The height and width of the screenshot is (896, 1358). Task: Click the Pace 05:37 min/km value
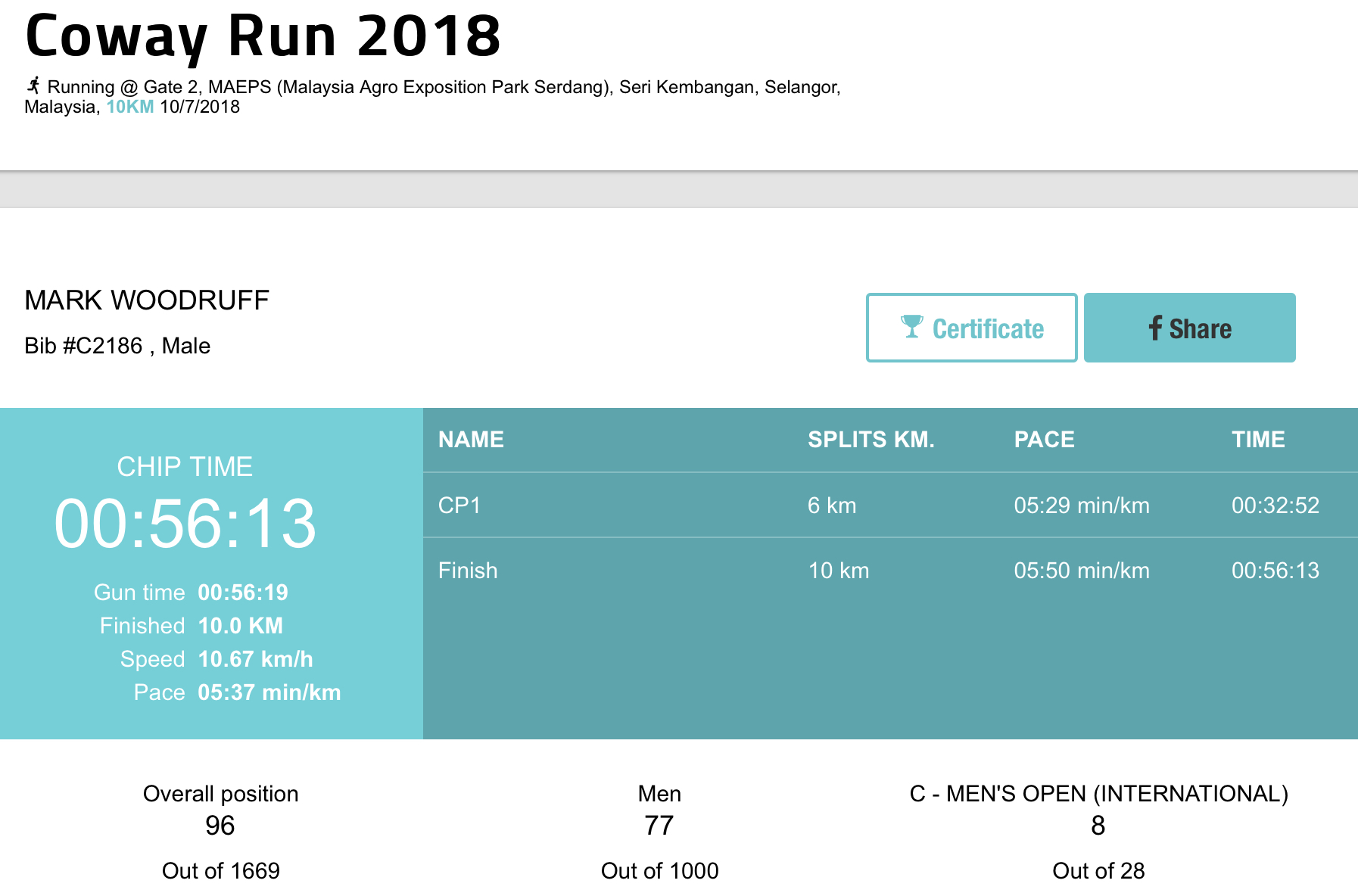pos(269,692)
